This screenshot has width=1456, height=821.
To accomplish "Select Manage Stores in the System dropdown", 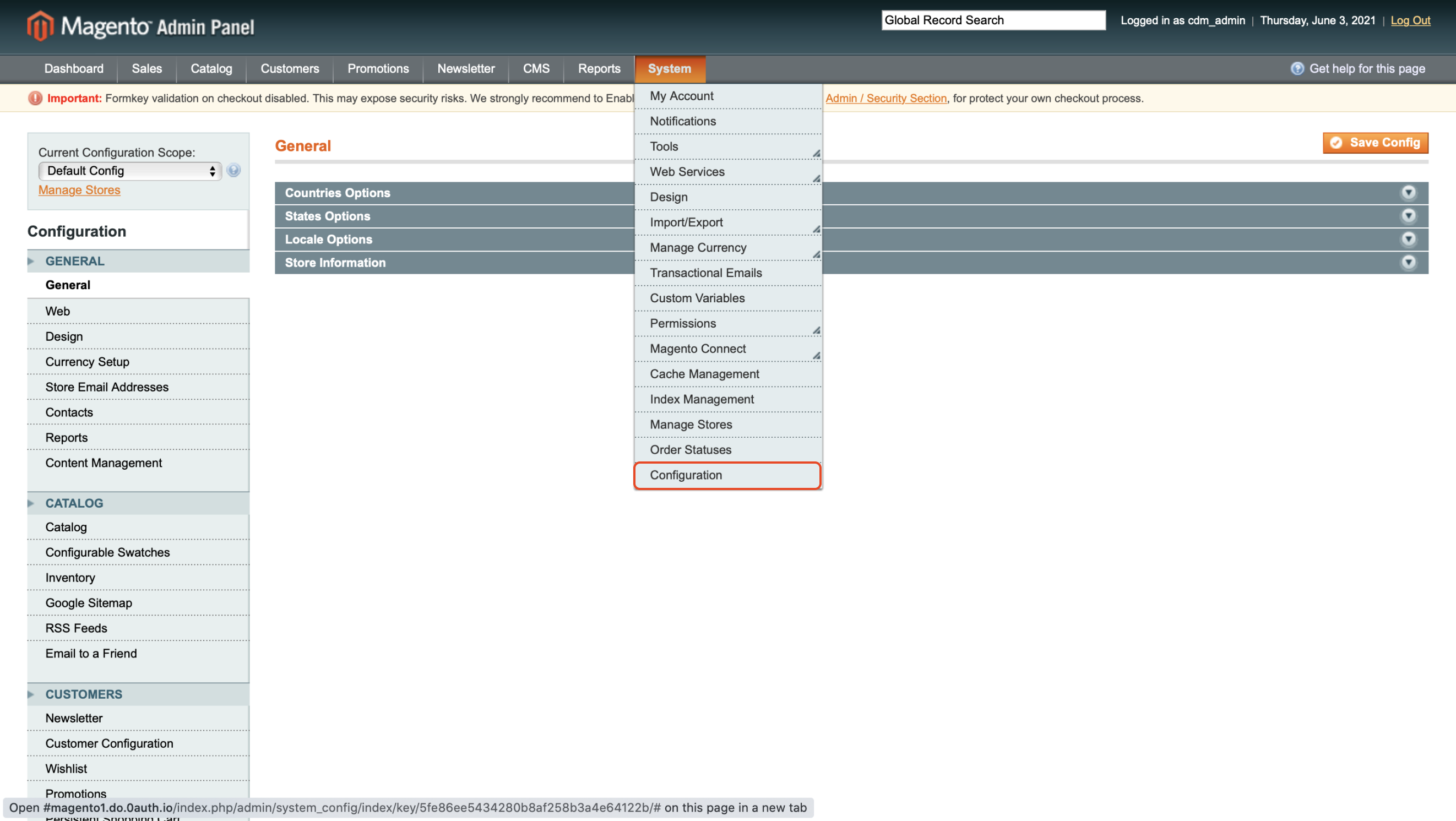I will (x=727, y=425).
